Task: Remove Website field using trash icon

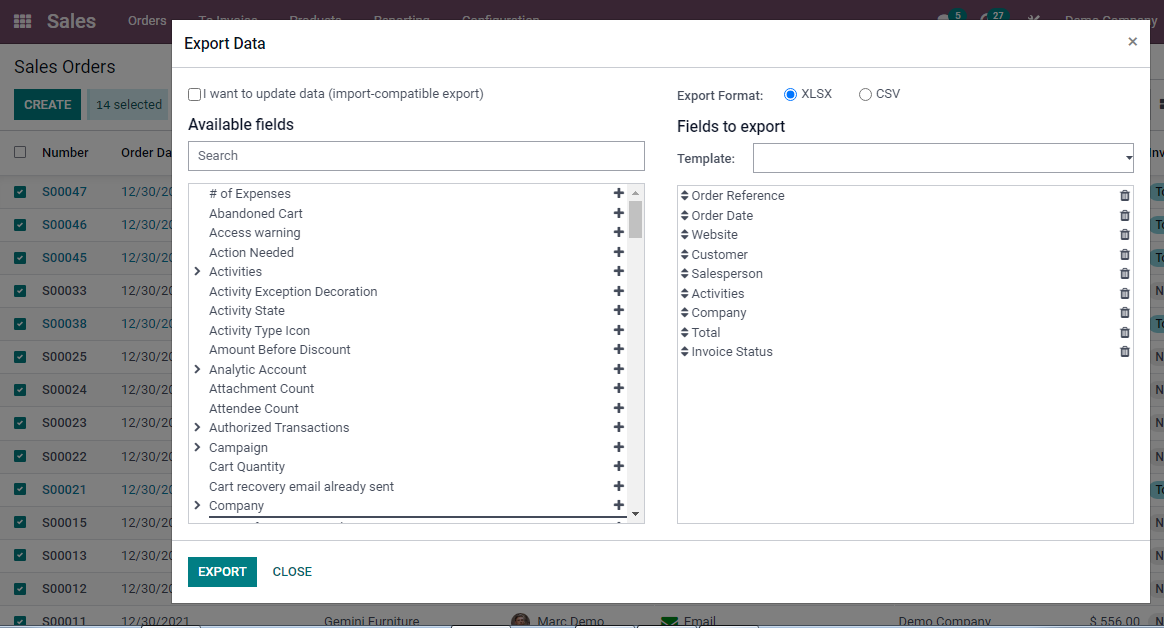Action: pos(1124,235)
